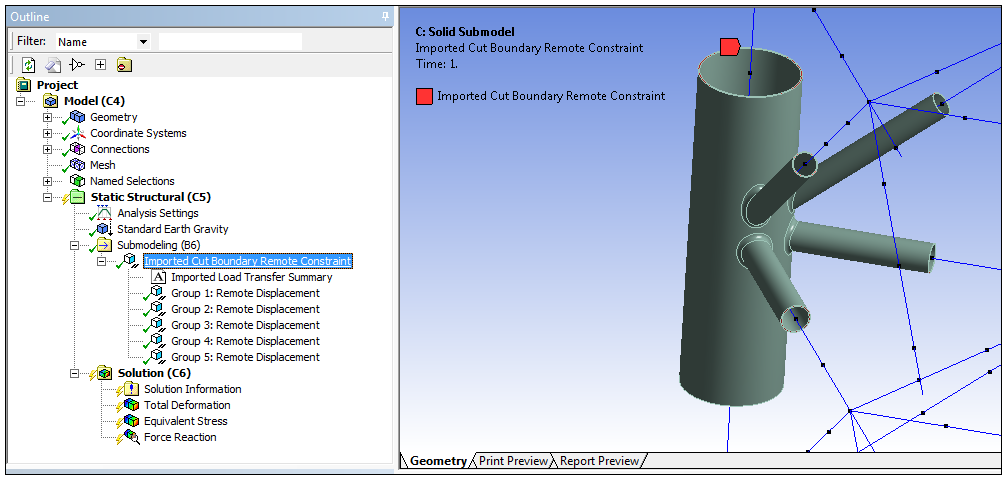Open the Report Preview tab
Viewport: 1007px width, 480px height.
pyautogui.click(x=598, y=461)
